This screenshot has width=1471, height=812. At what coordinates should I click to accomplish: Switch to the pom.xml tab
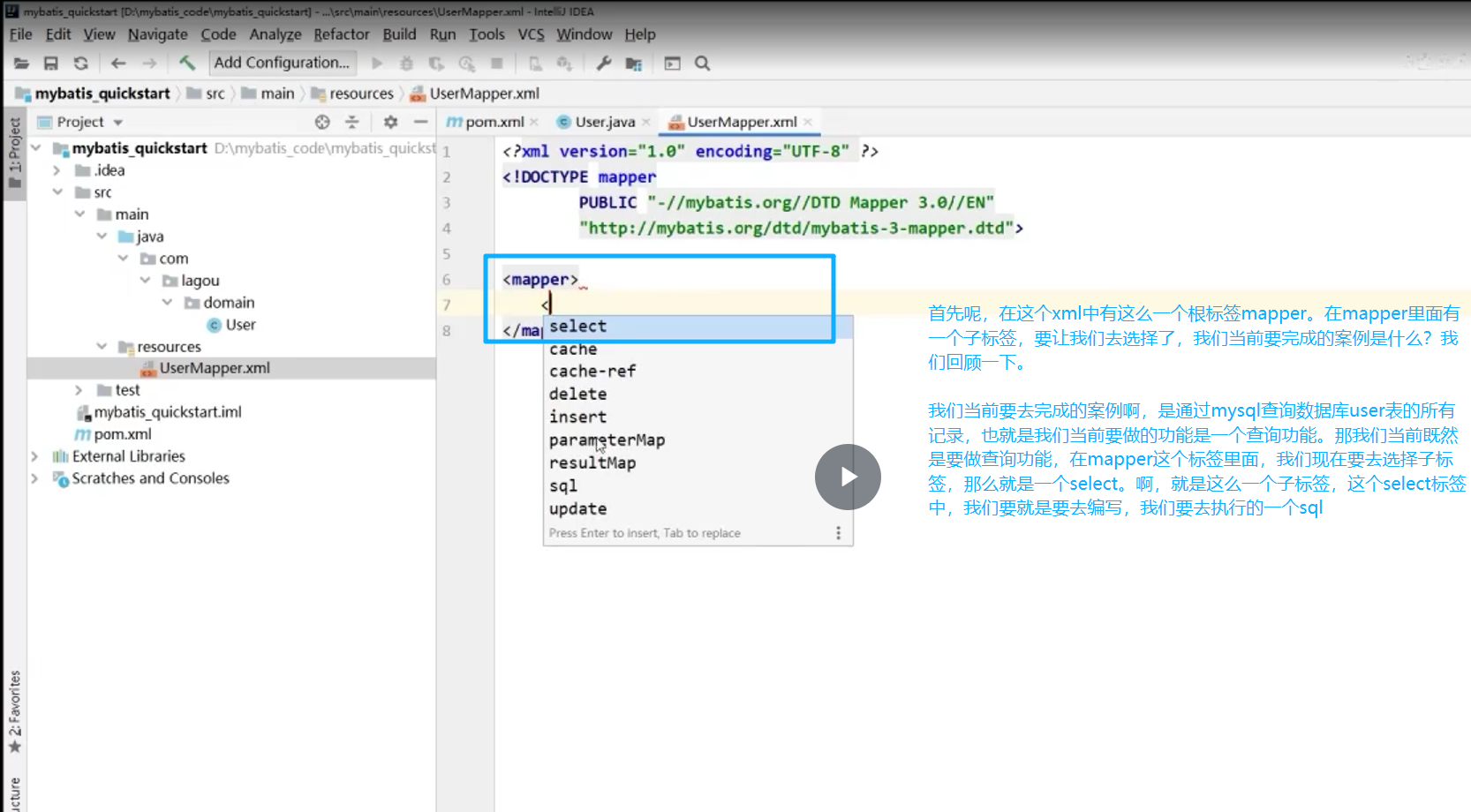pyautogui.click(x=493, y=122)
